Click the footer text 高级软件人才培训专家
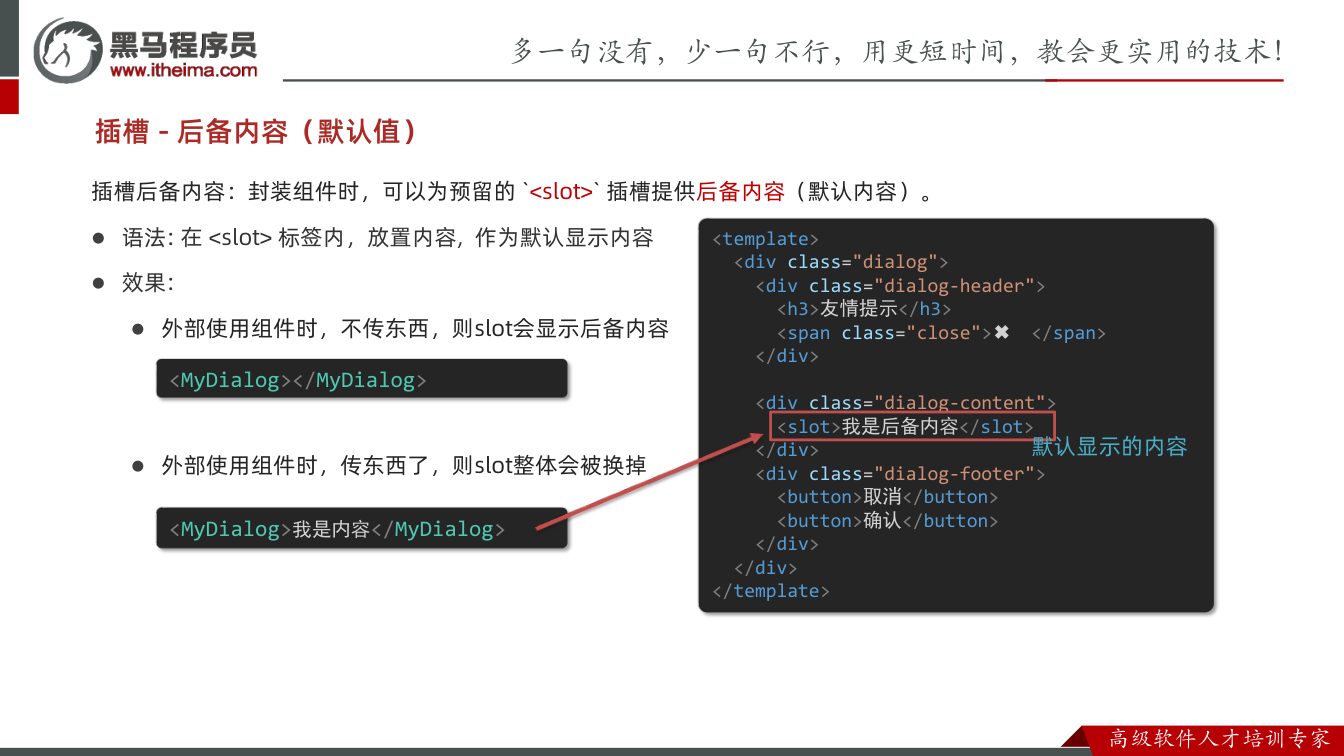The width and height of the screenshot is (1344, 756). (x=1219, y=739)
